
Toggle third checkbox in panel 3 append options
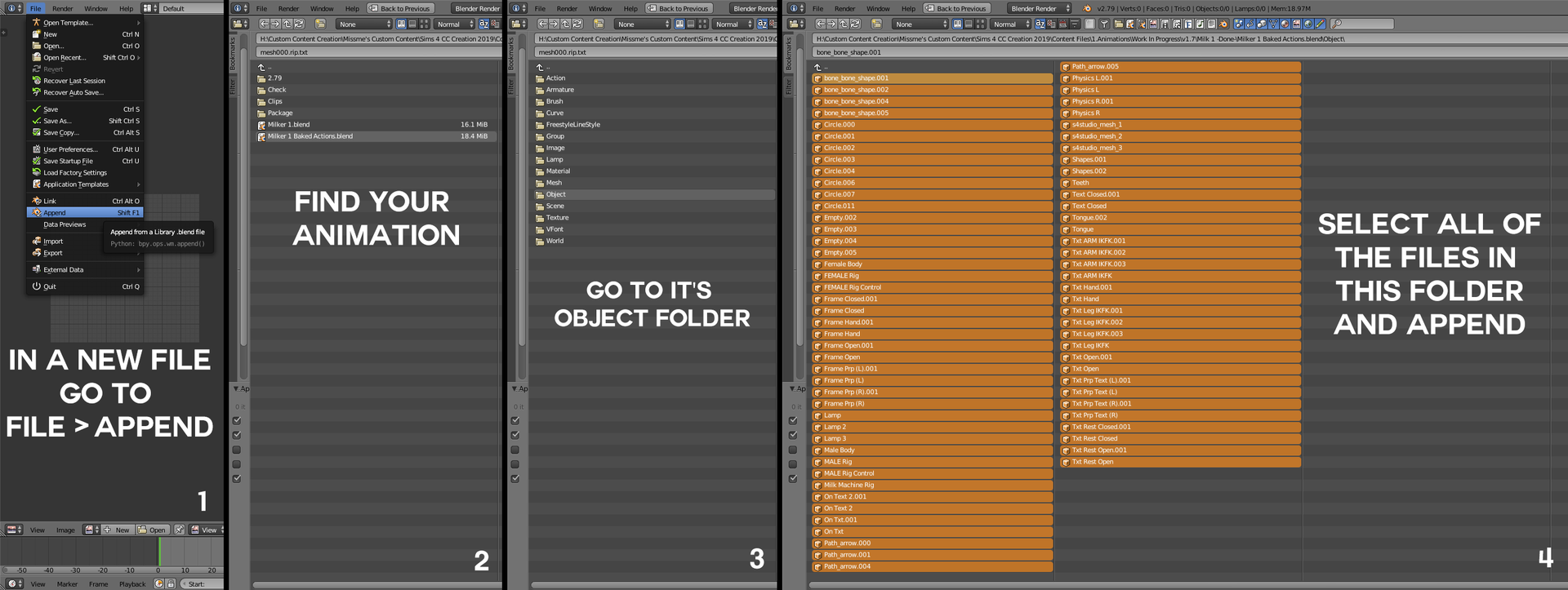(515, 450)
